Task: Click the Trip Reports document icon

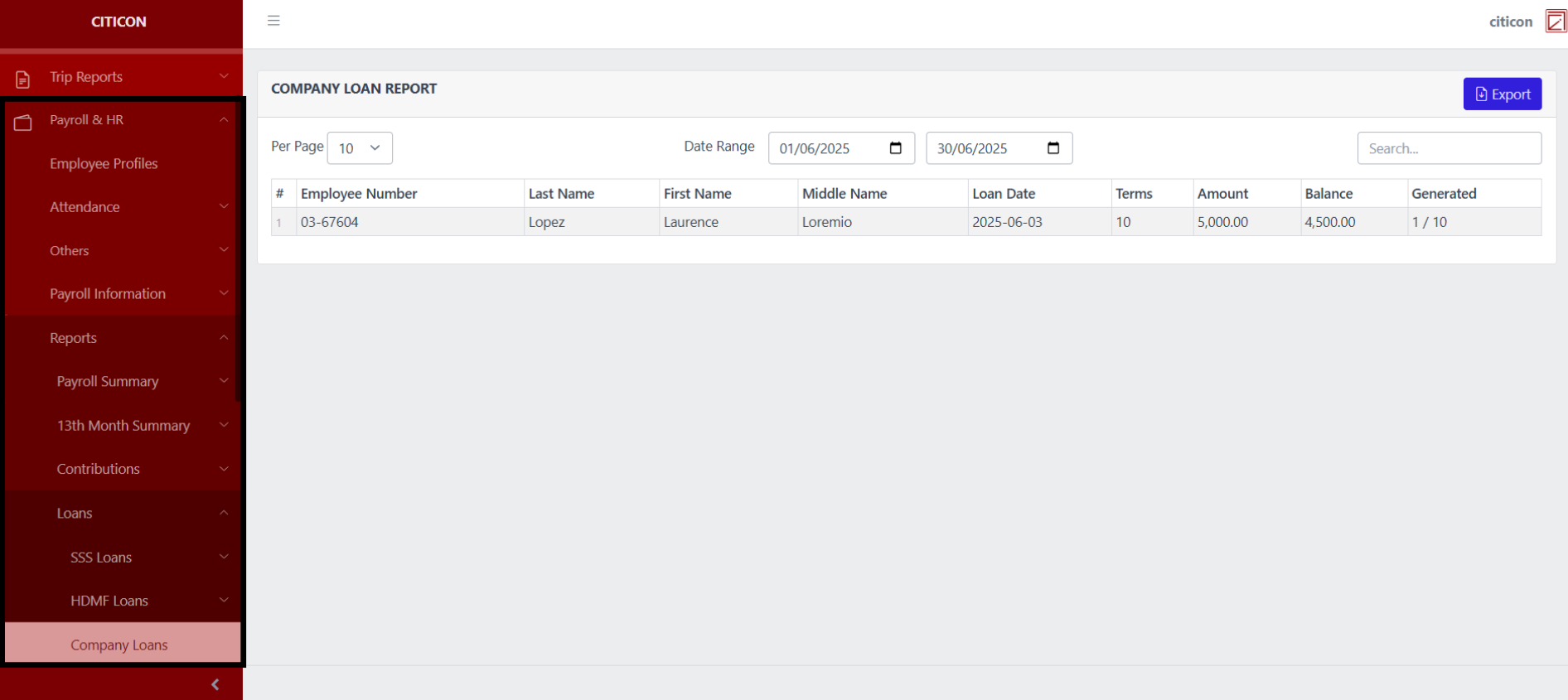Action: [23, 79]
